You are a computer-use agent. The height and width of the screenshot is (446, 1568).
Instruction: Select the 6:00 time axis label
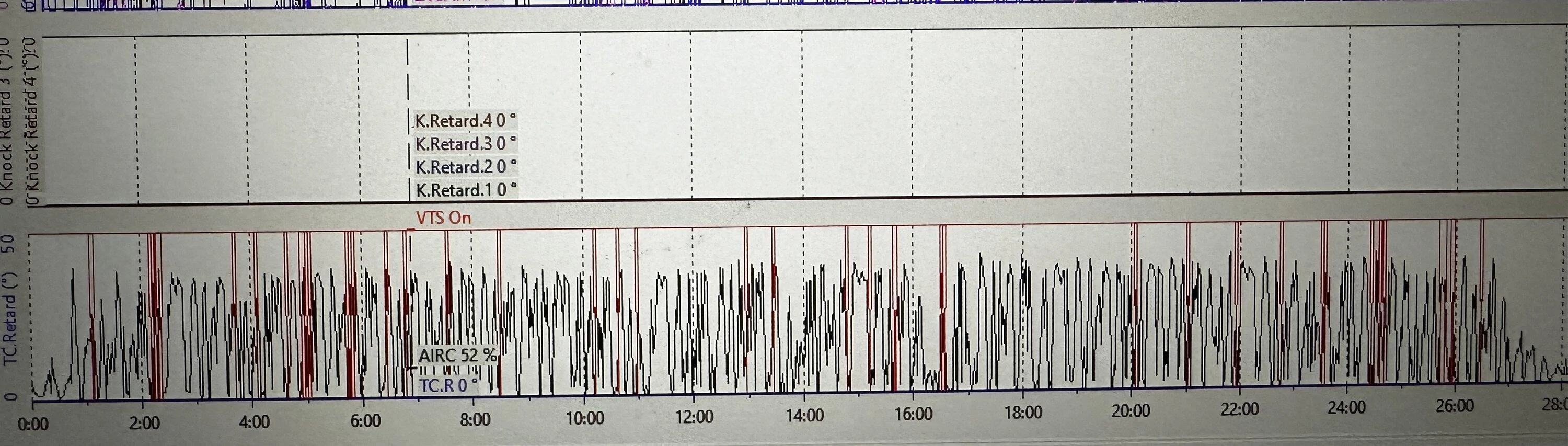pyautogui.click(x=365, y=421)
